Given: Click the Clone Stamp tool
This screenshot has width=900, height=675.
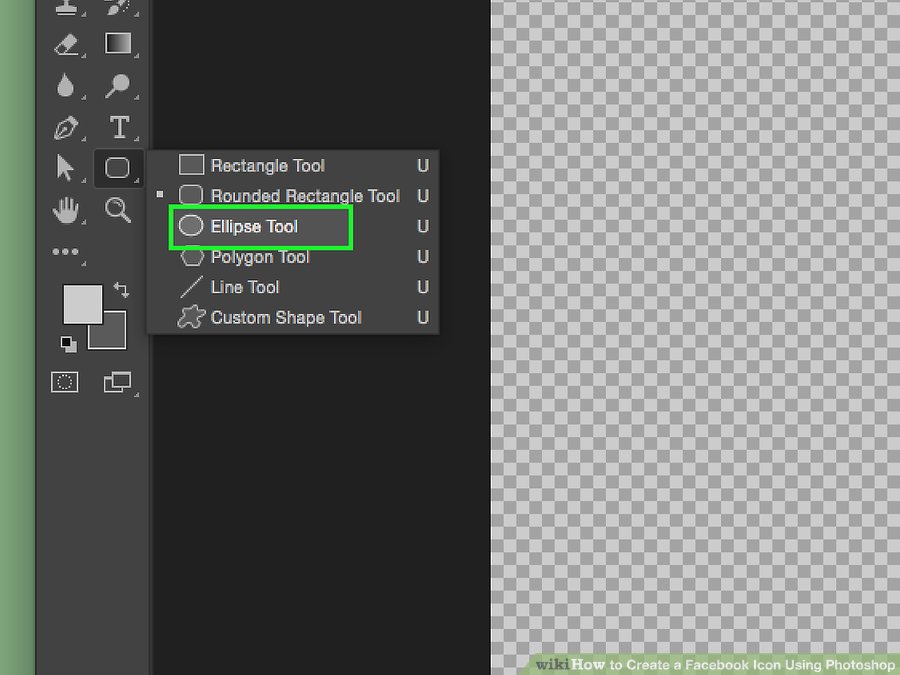Looking at the screenshot, I should [x=65, y=8].
